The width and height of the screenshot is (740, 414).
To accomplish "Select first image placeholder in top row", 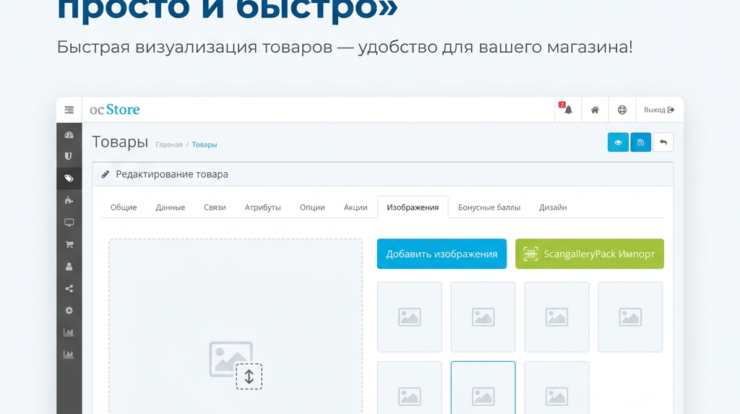I will click(410, 317).
